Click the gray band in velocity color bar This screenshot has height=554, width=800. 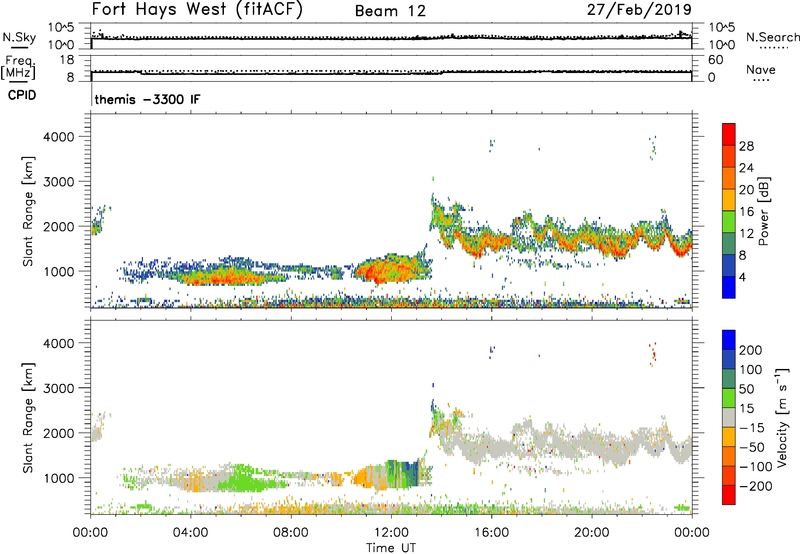729,417
